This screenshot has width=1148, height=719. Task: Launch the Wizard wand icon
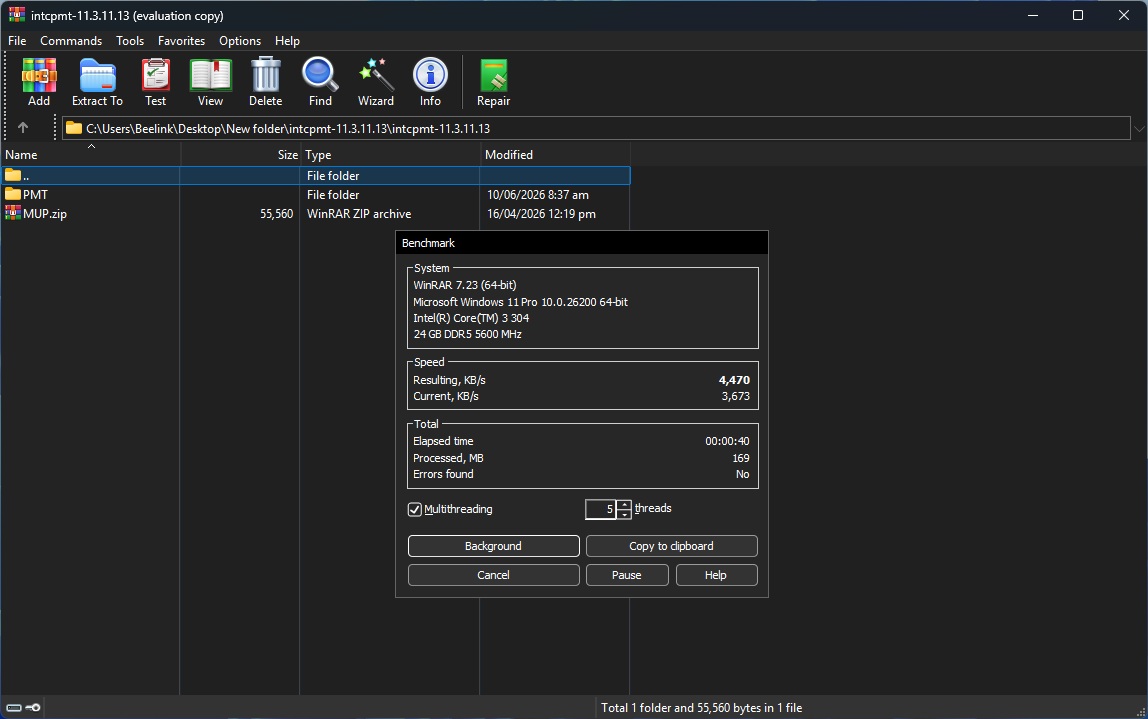[x=376, y=75]
